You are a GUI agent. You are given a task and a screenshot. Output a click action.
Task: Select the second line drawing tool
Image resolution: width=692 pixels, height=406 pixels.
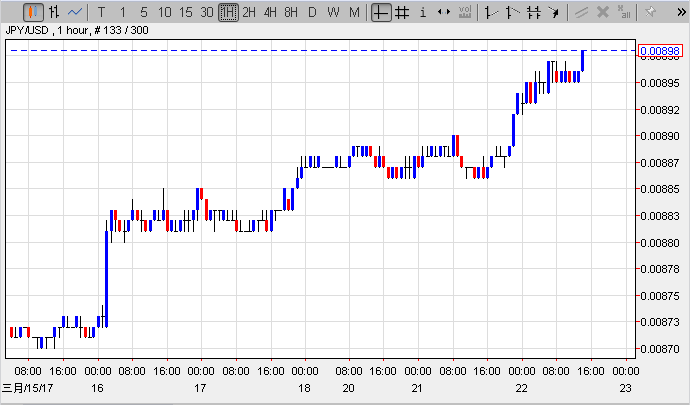512,12
